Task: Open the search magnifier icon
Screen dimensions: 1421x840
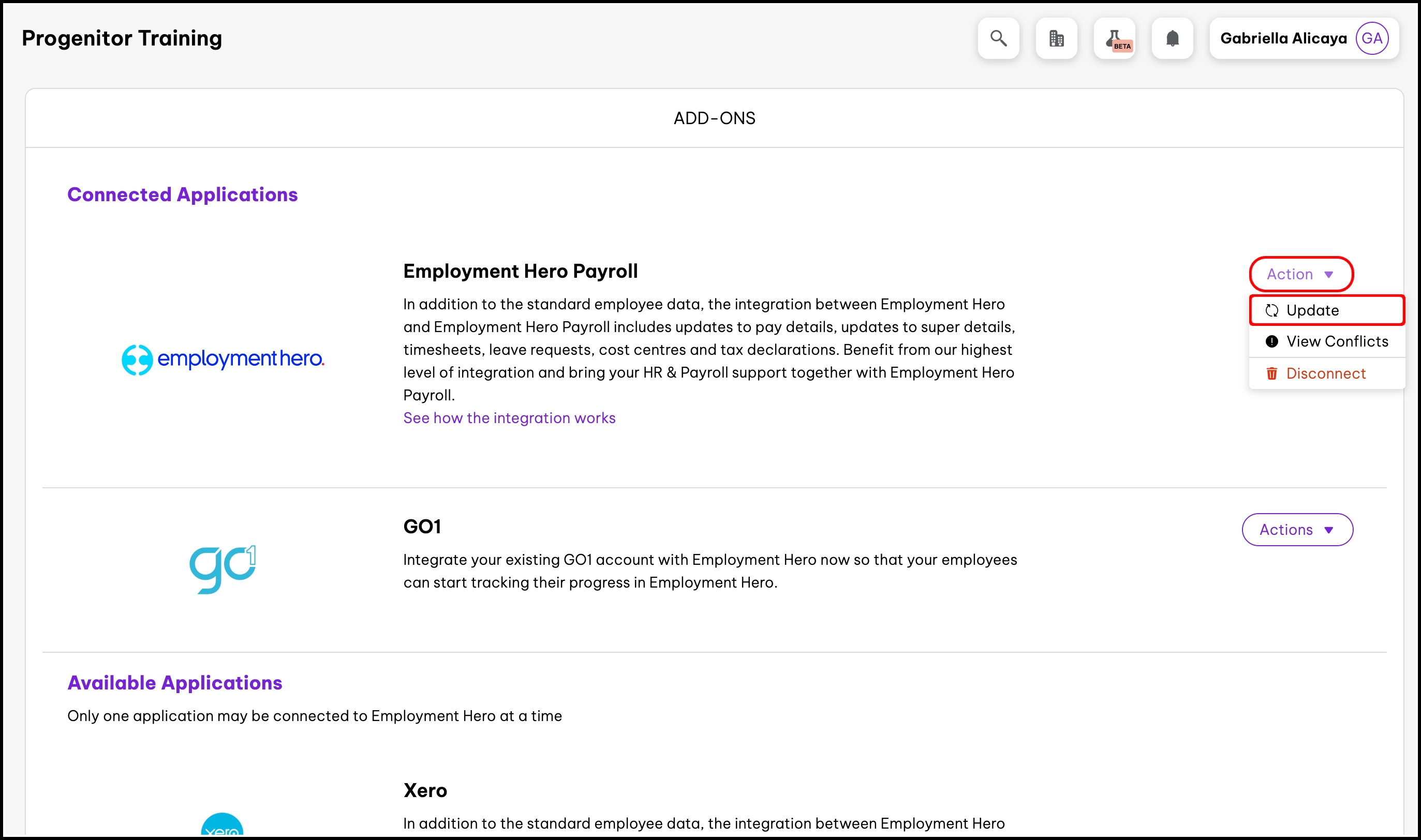Action: 998,38
